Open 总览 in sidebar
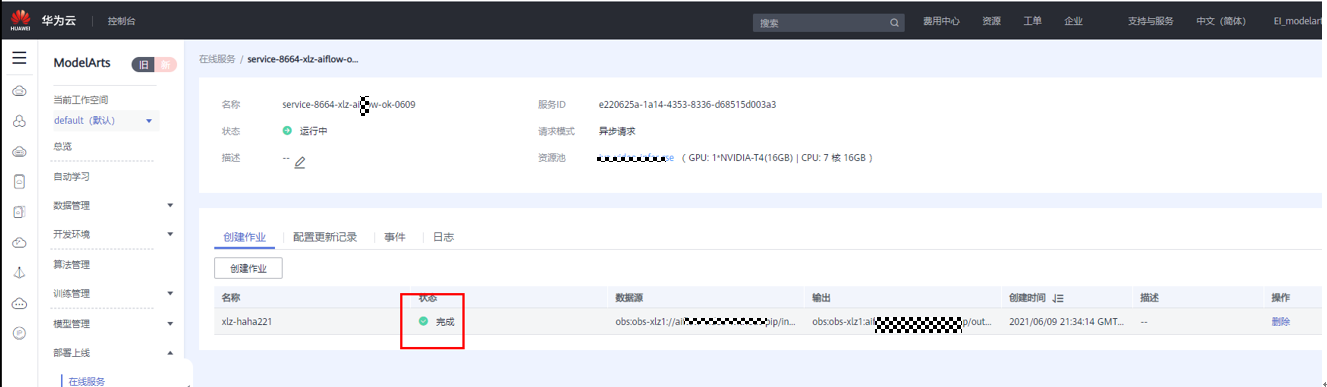This screenshot has width=1327, height=387. tap(62, 146)
